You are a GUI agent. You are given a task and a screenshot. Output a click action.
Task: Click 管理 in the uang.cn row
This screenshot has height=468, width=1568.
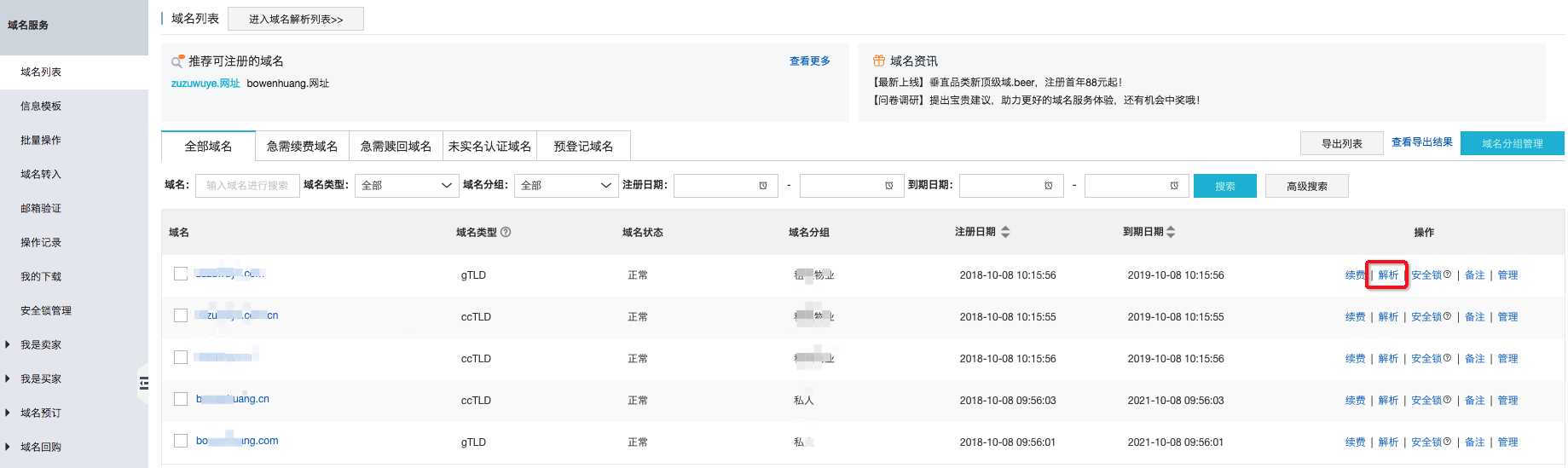(x=1507, y=401)
